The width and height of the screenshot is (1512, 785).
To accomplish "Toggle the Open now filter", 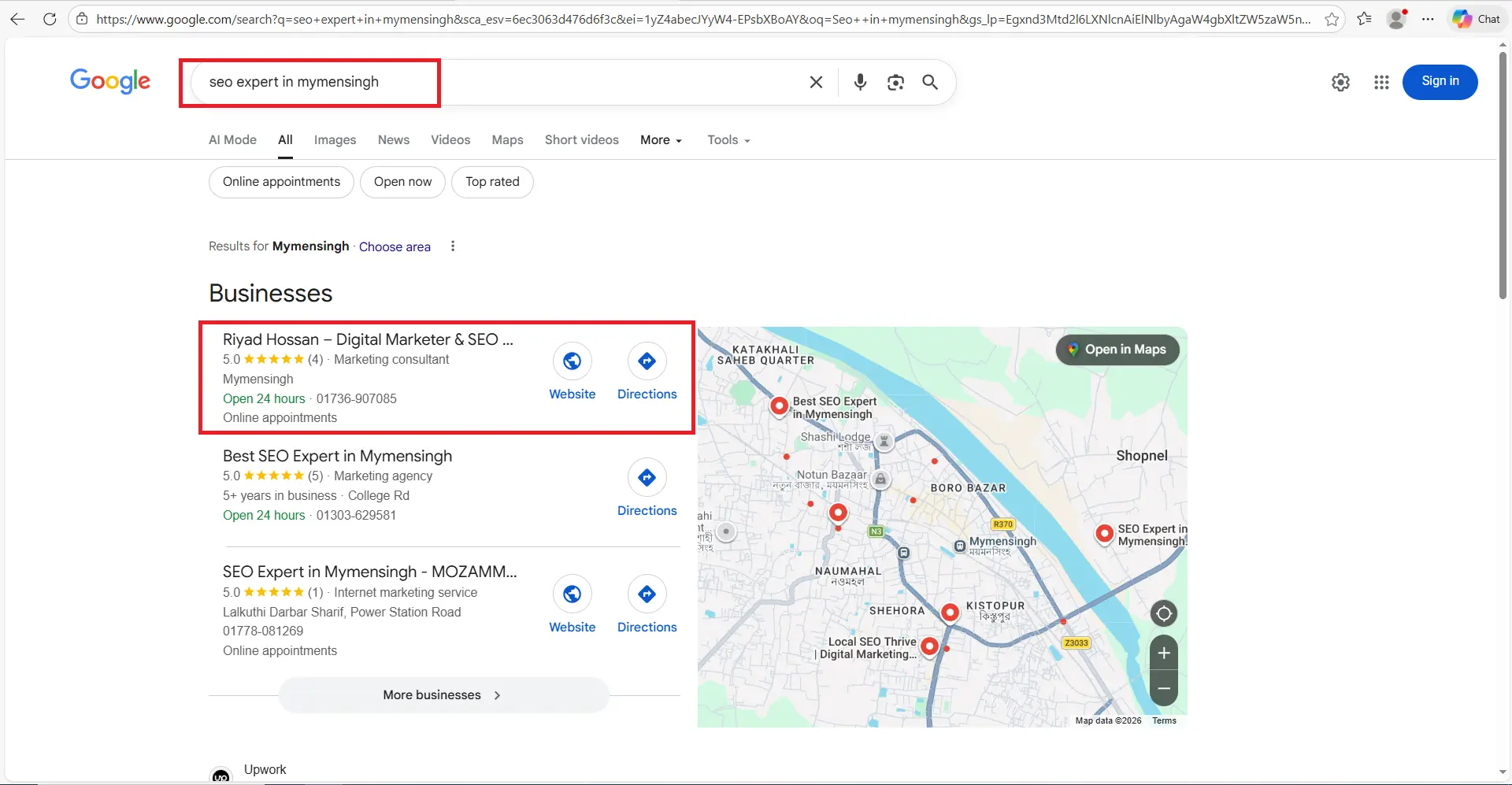I will [x=402, y=182].
